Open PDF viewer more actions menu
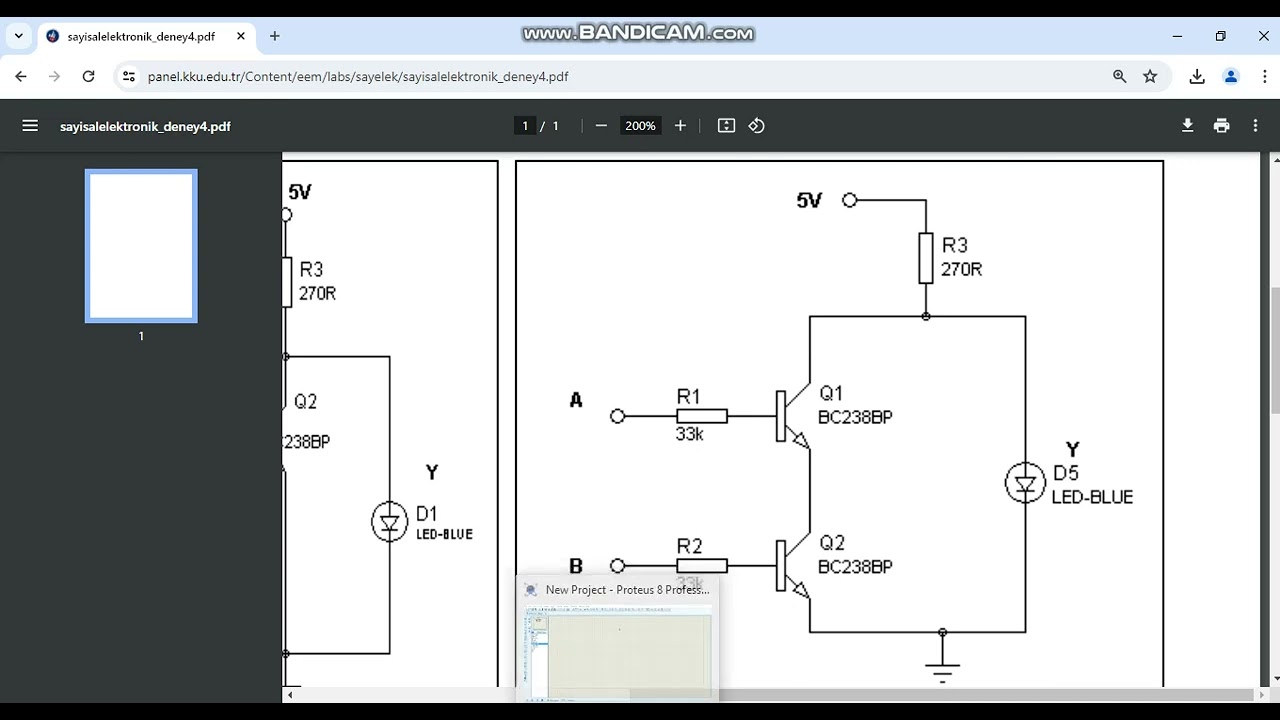The image size is (1280, 720). 1255,126
